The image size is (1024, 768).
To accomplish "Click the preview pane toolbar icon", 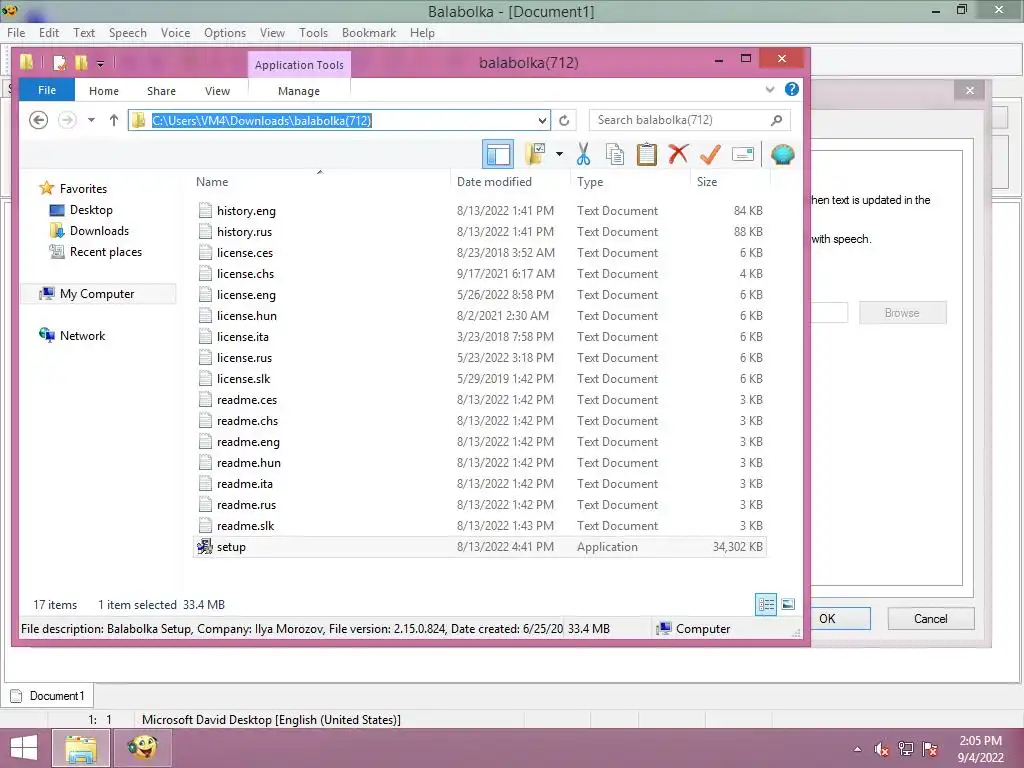I will point(498,155).
